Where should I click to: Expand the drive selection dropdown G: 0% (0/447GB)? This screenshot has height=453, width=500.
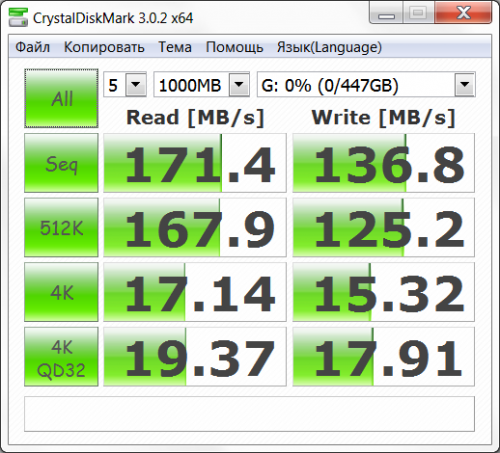(x=465, y=84)
